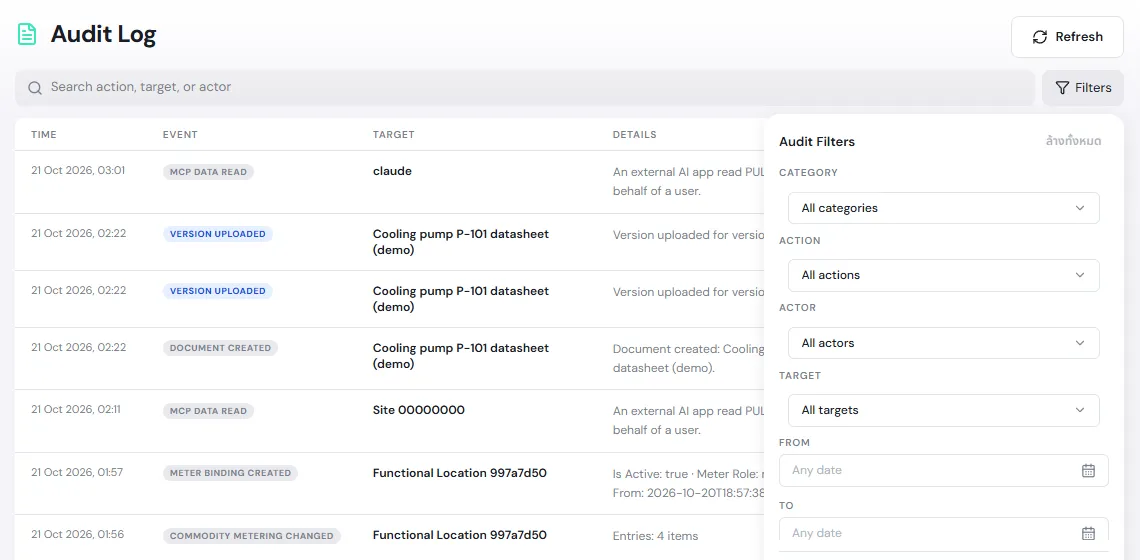Screen dimensions: 1140x560
Task: Click Entries: 4 items detail text
Action: point(655,536)
